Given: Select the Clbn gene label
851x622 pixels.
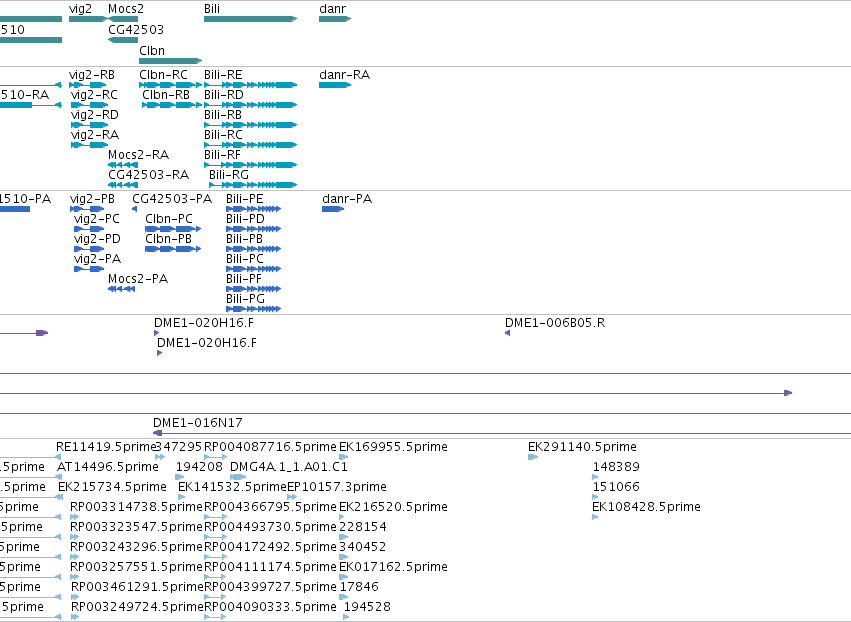Looking at the screenshot, I should point(152,50).
